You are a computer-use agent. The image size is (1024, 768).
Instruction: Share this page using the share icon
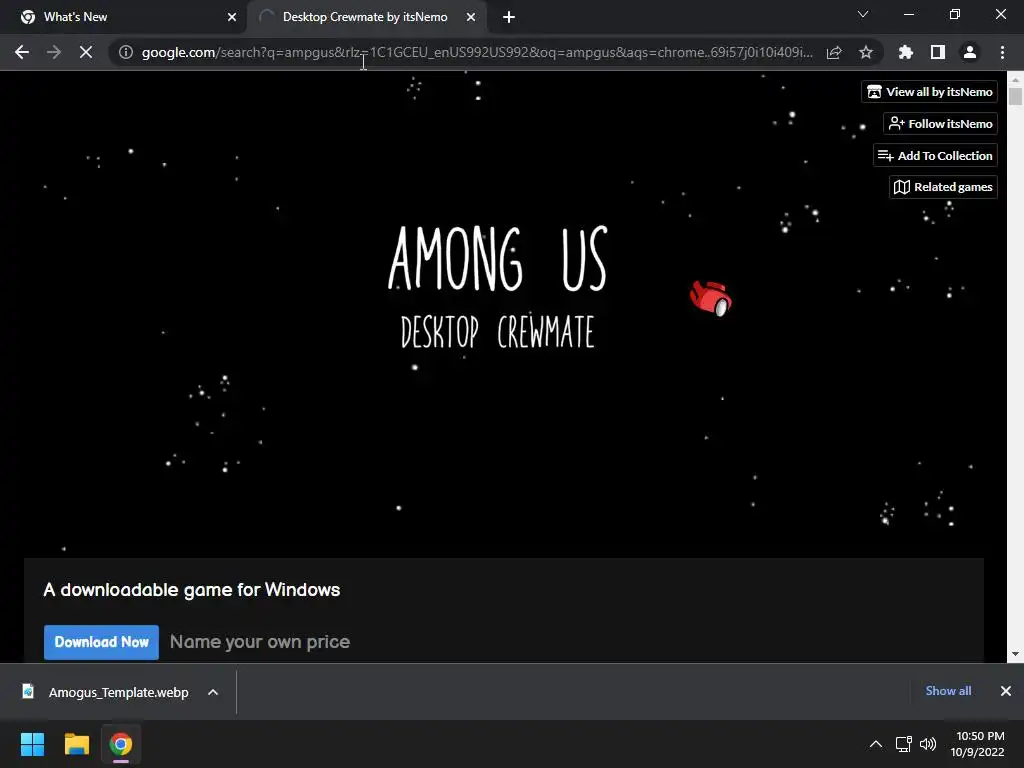pyautogui.click(x=834, y=52)
